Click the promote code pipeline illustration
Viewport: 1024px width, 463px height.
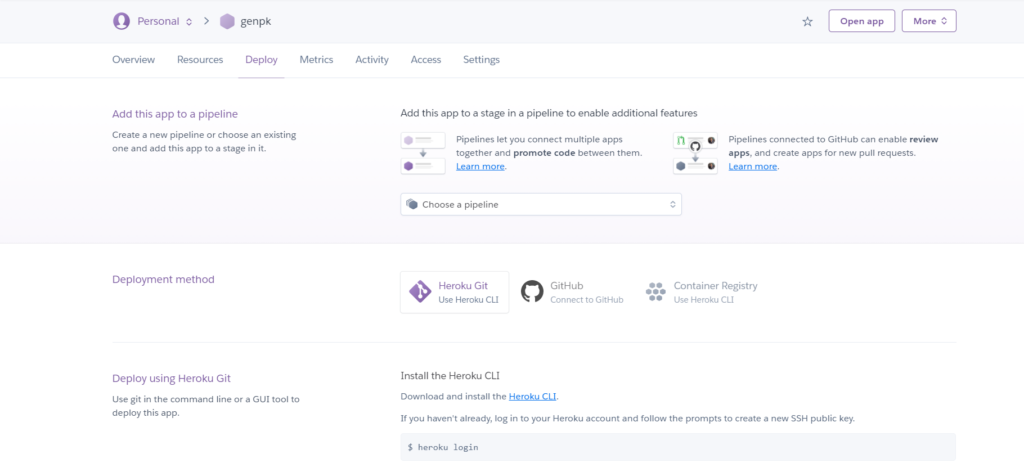click(423, 153)
